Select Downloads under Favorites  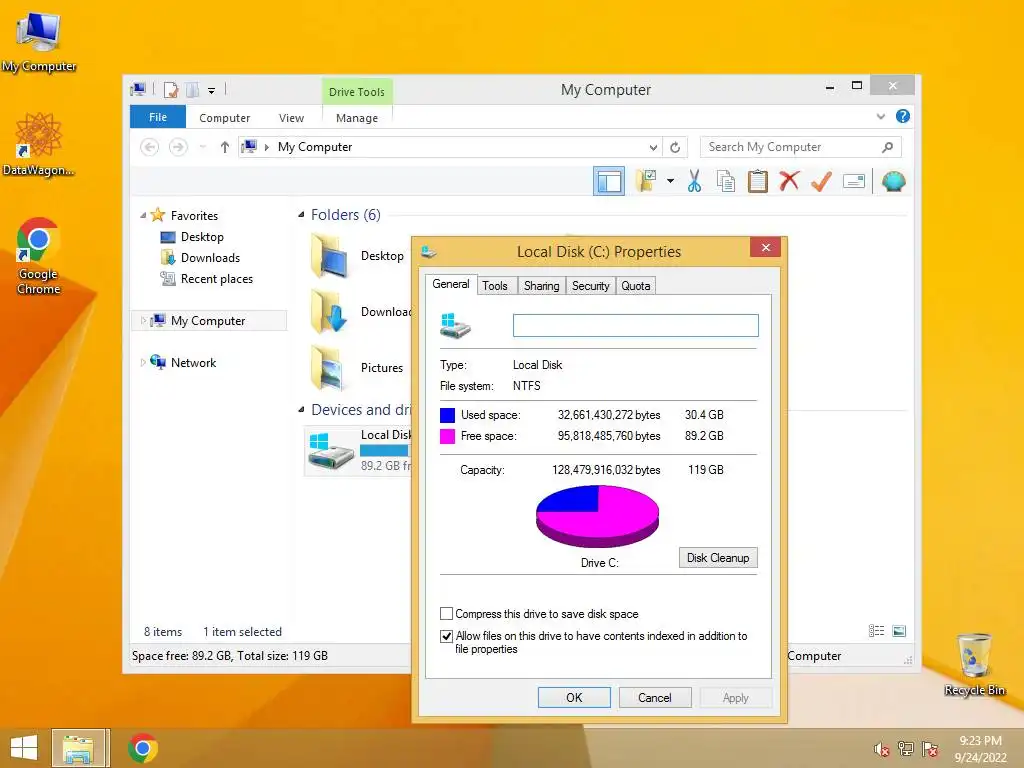[210, 257]
